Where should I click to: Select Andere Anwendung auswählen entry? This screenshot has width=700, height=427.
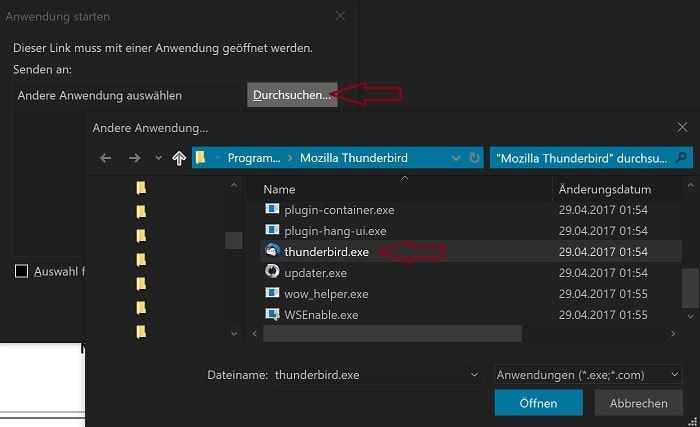click(100, 96)
